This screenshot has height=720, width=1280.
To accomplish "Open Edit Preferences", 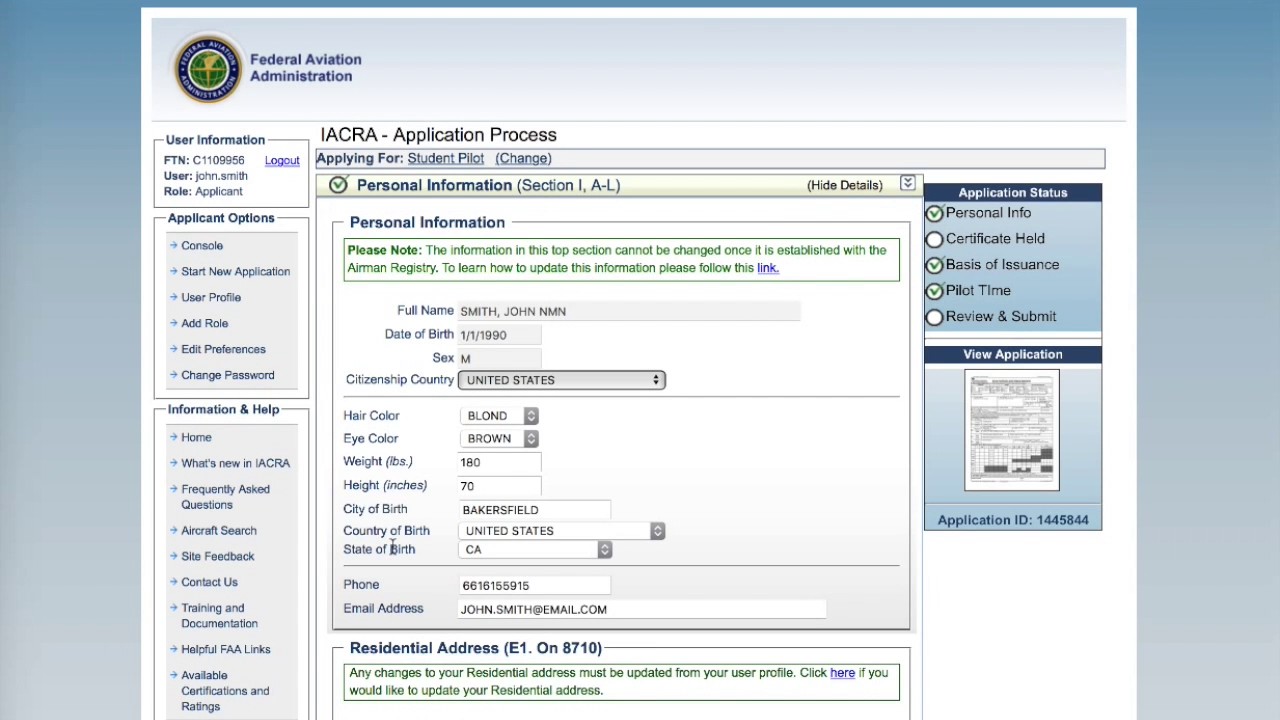I will pos(224,349).
